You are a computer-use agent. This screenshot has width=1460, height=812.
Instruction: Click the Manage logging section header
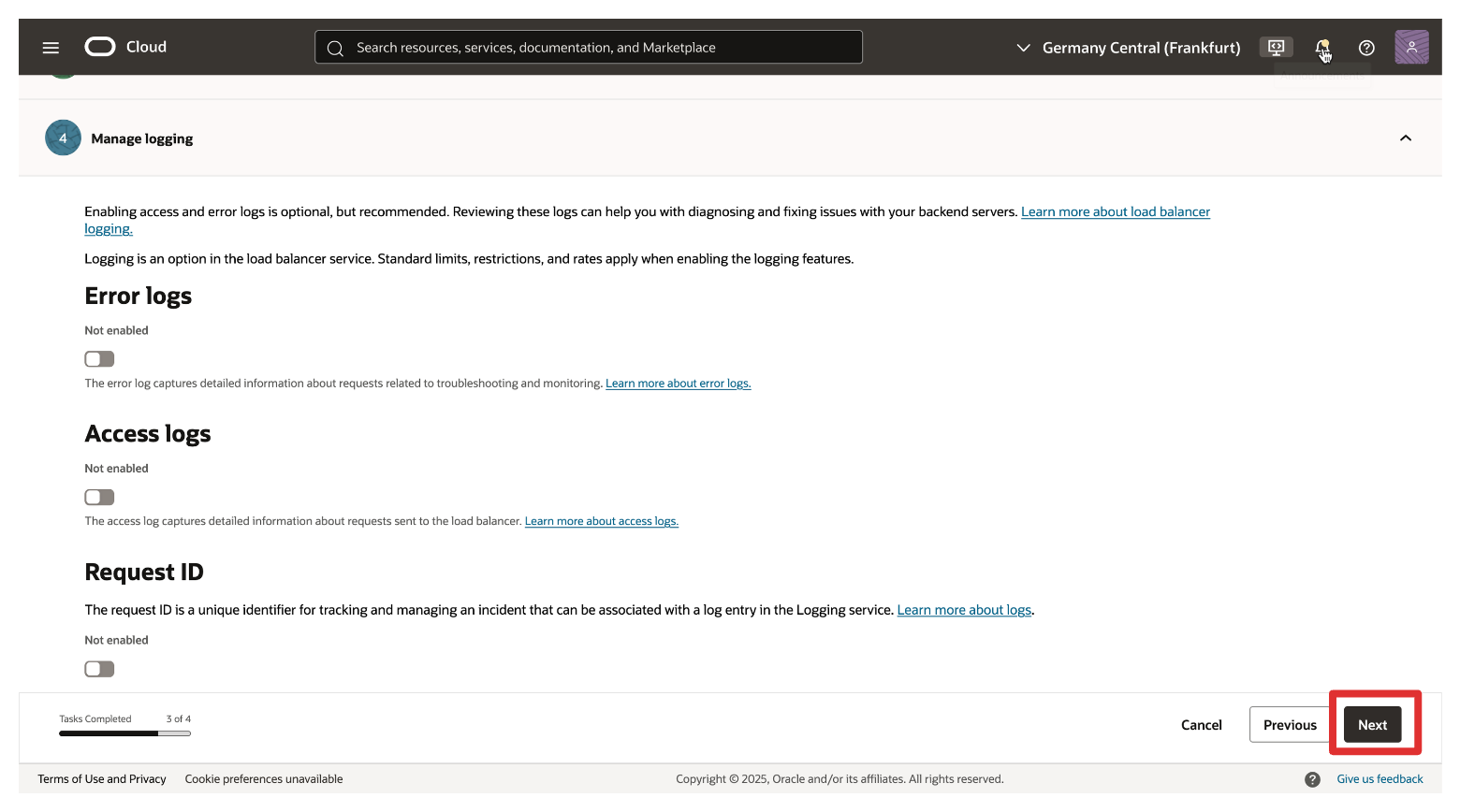[x=142, y=138]
